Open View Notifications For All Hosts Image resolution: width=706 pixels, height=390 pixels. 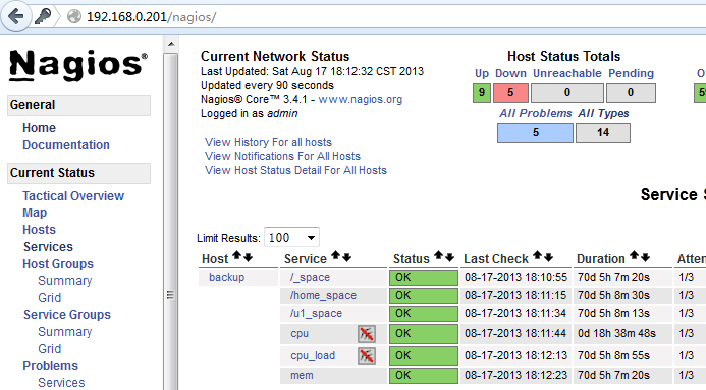[283, 156]
